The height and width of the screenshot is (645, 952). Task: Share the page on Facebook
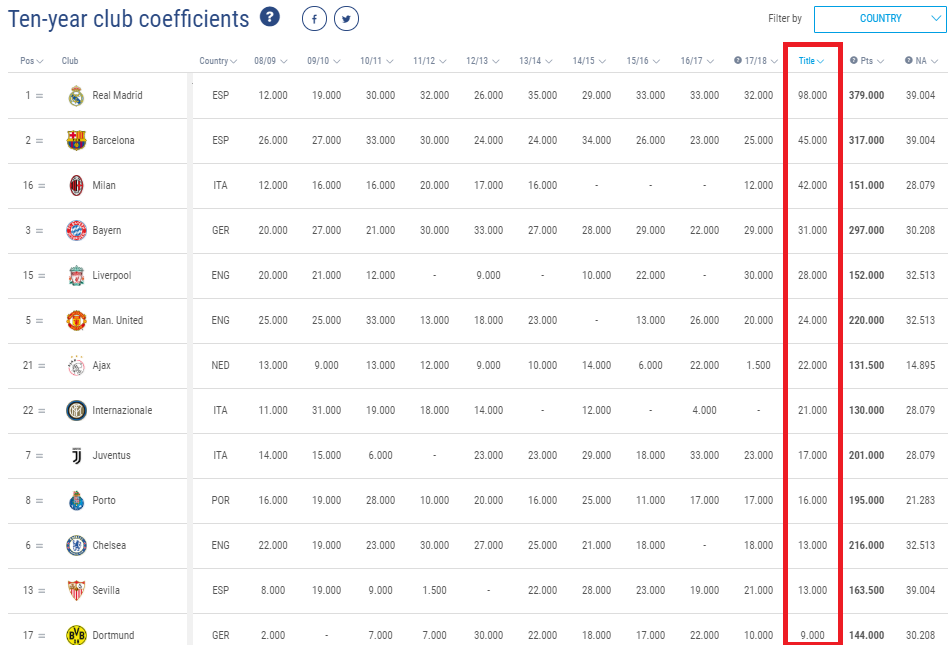click(314, 18)
